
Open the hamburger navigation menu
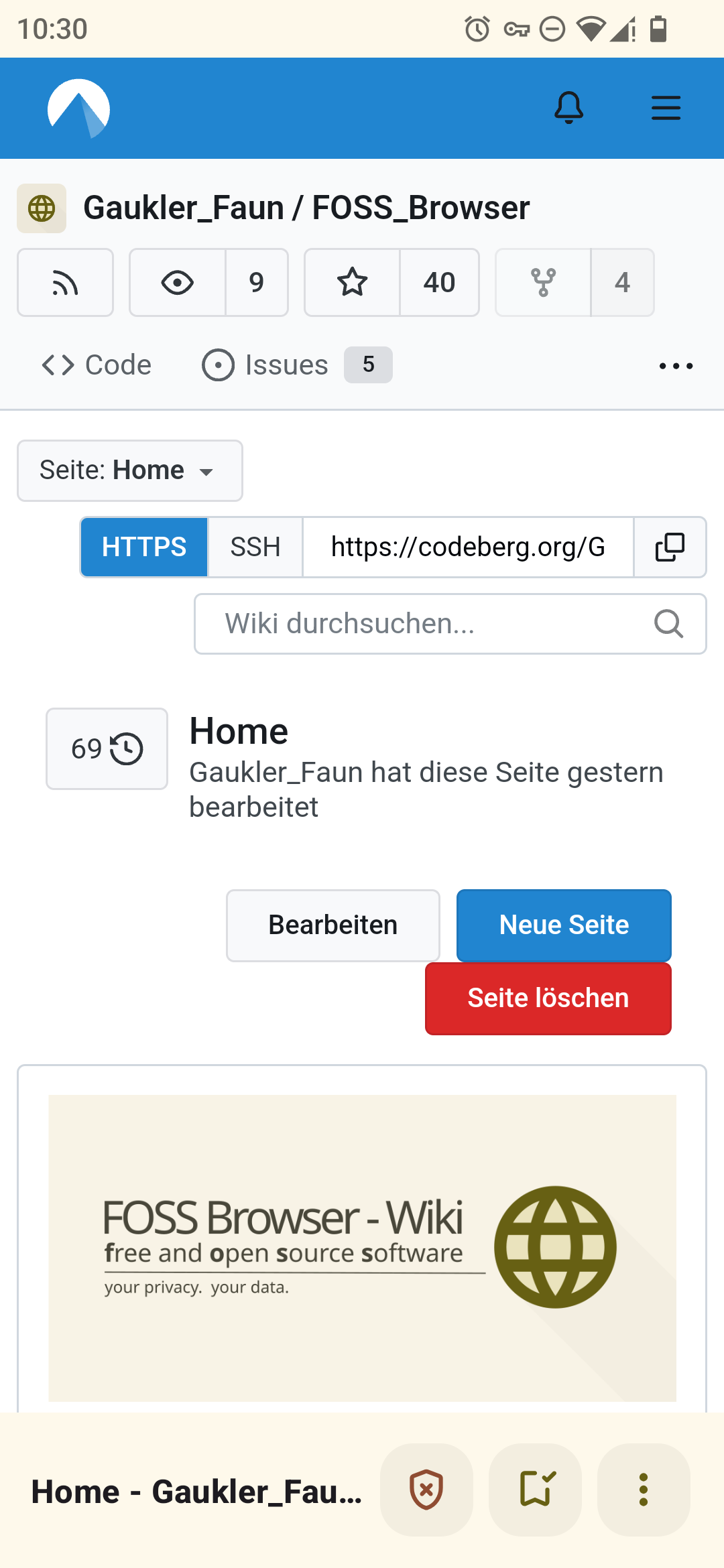[666, 108]
